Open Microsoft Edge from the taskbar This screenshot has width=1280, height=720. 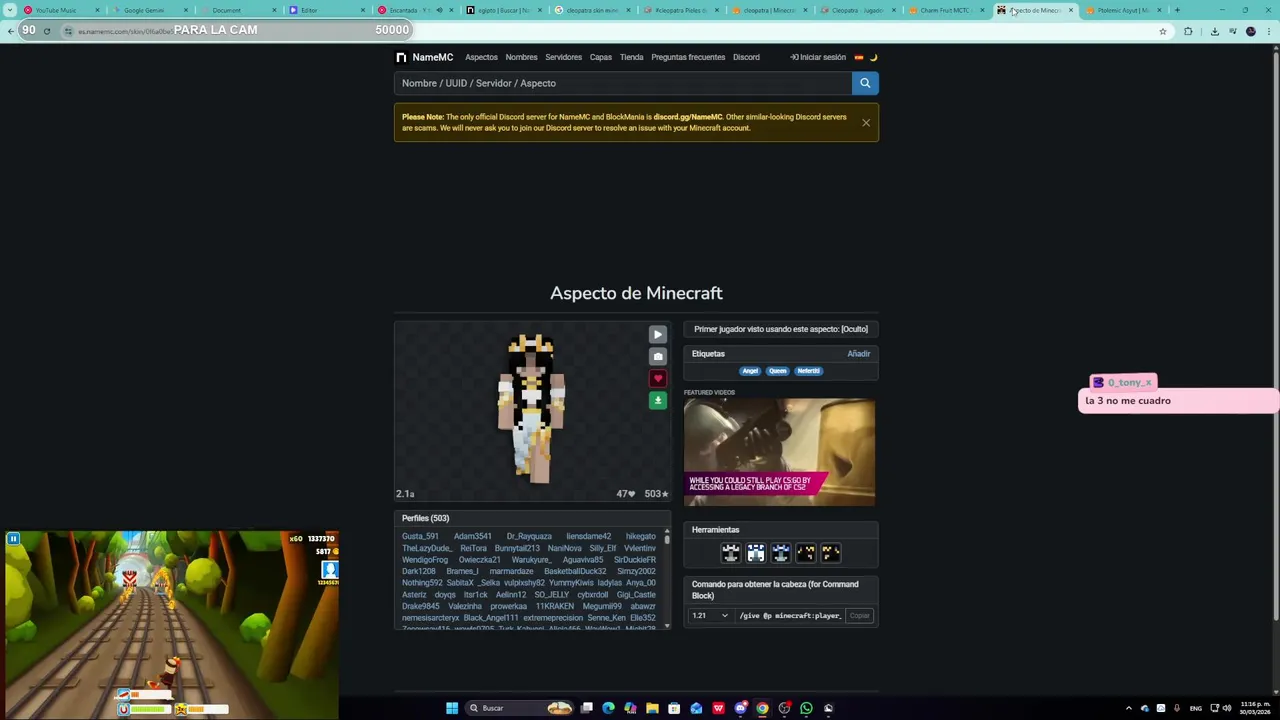[x=608, y=708]
